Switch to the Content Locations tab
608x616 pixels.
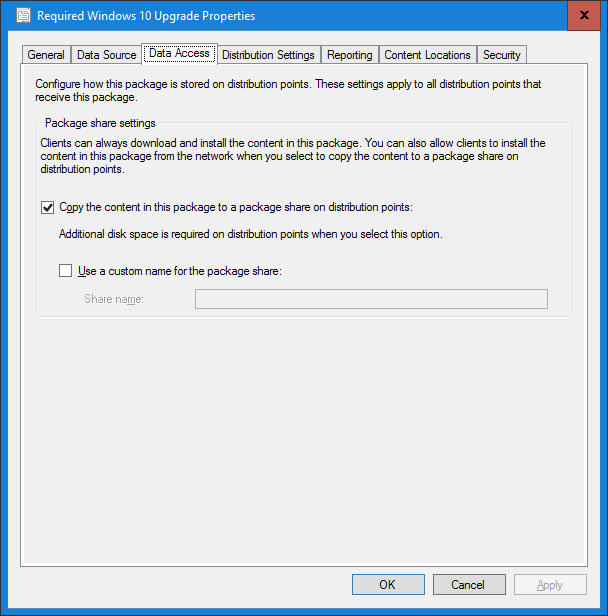click(x=427, y=55)
